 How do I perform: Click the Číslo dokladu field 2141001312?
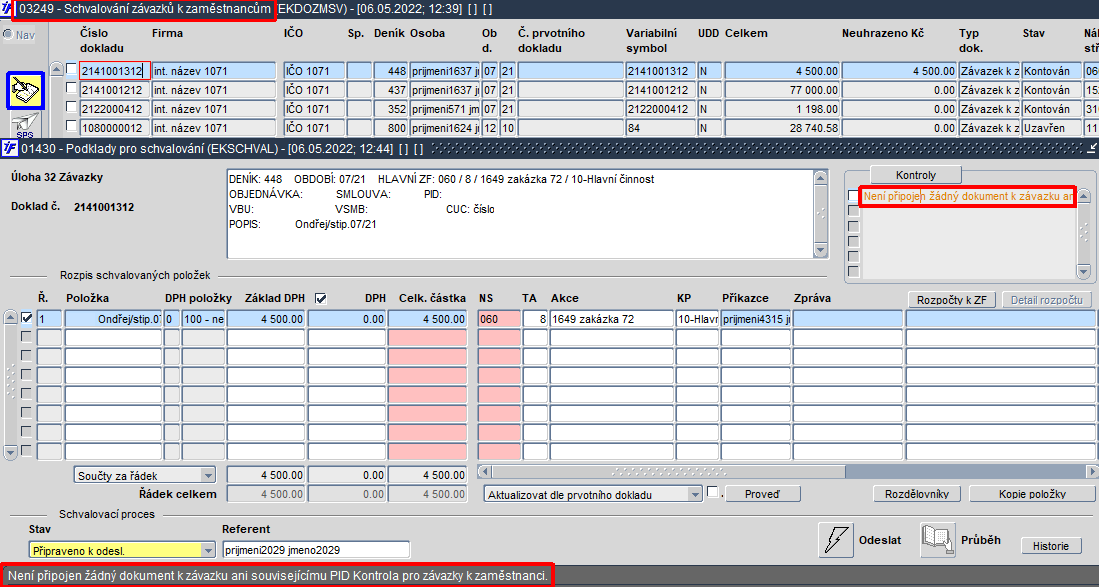pyautogui.click(x=115, y=71)
